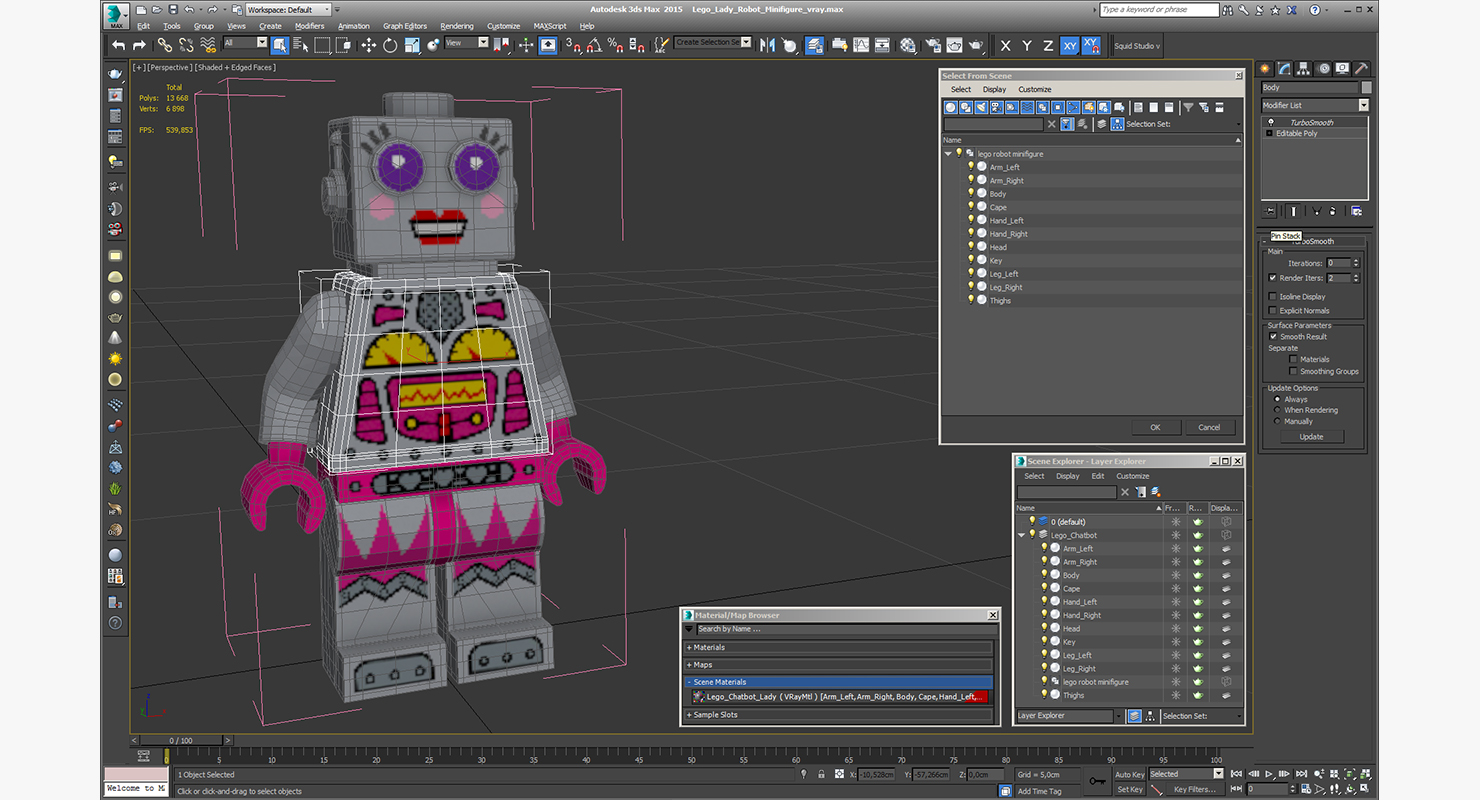The image size is (1480, 800).
Task: Uncheck Render Iters checkbox
Action: pos(1272,278)
